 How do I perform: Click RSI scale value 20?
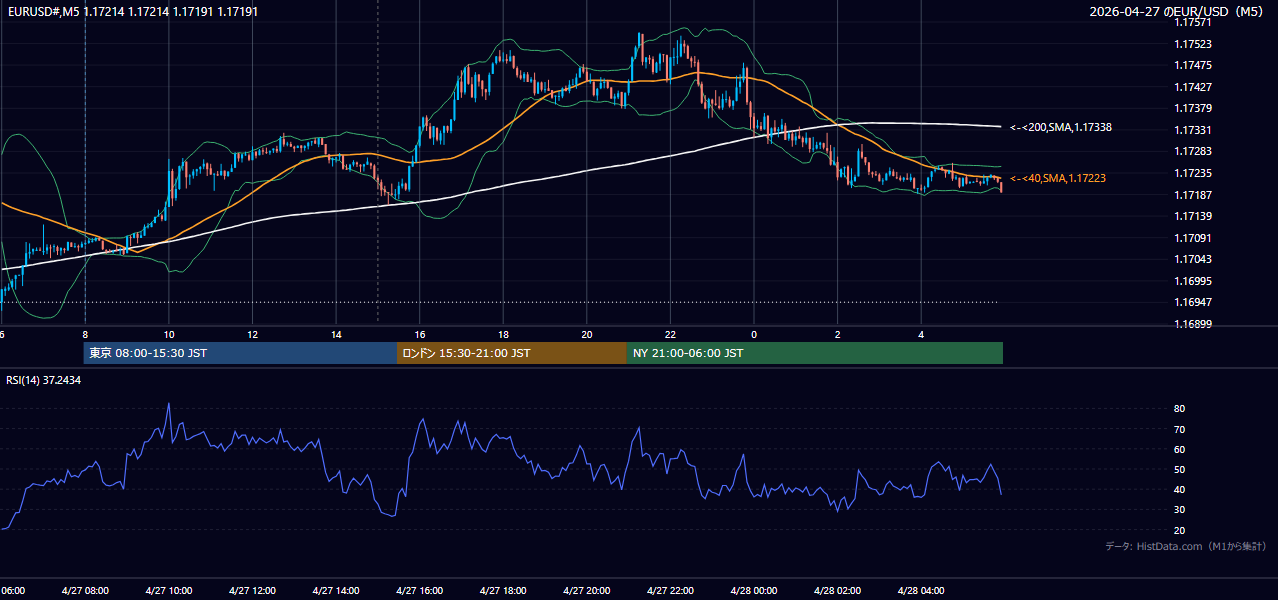point(1180,530)
